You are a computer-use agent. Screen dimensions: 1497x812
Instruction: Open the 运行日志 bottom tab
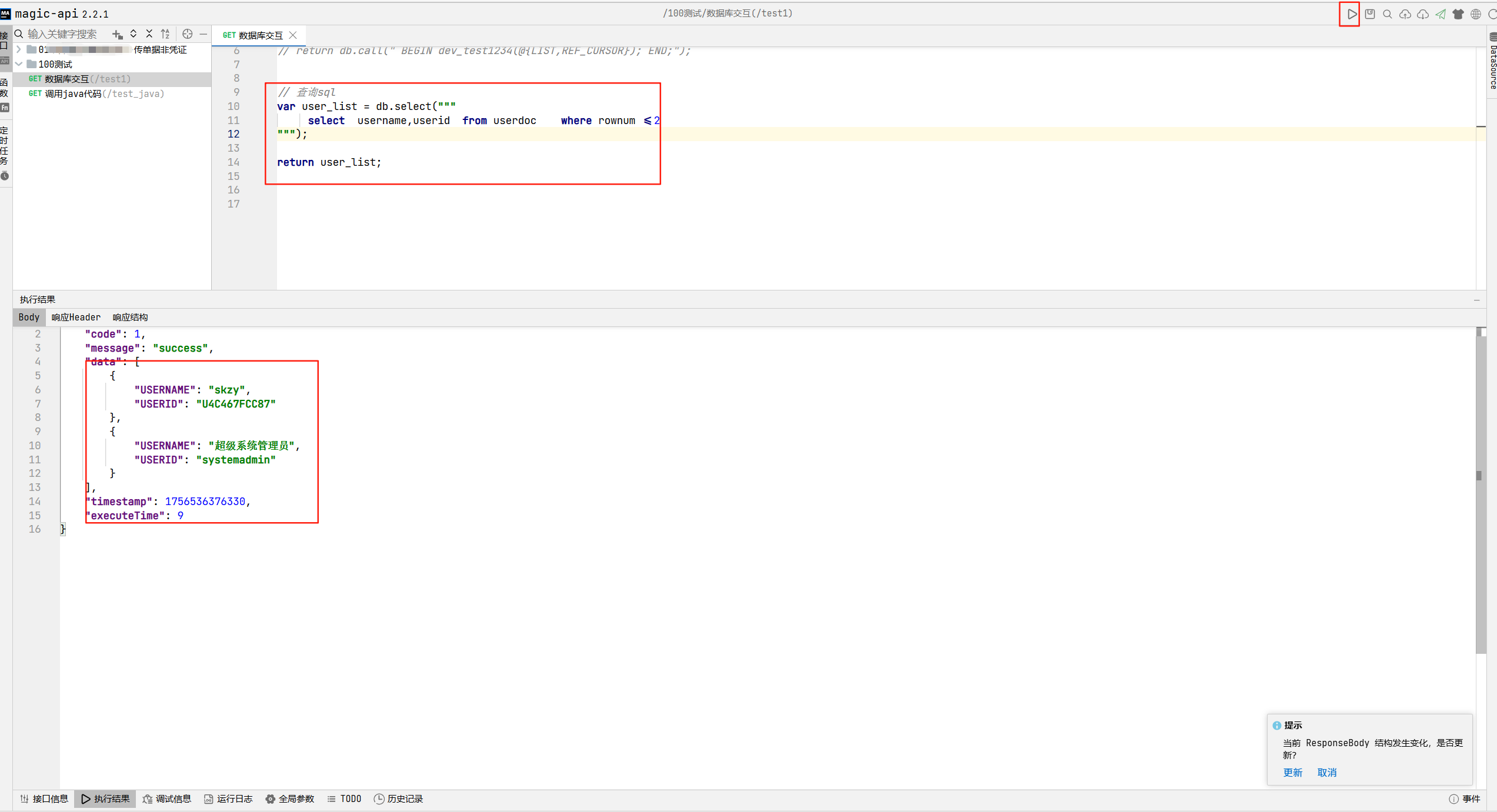point(228,798)
